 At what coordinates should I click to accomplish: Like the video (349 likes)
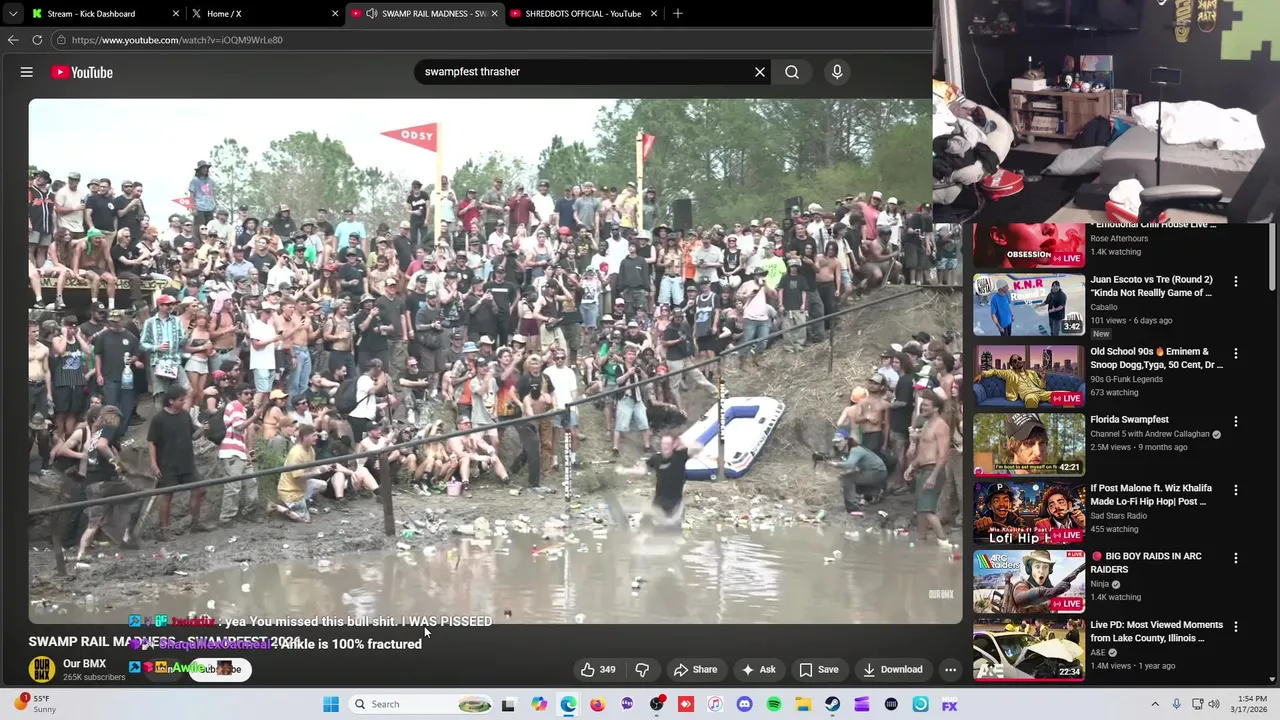pos(598,670)
